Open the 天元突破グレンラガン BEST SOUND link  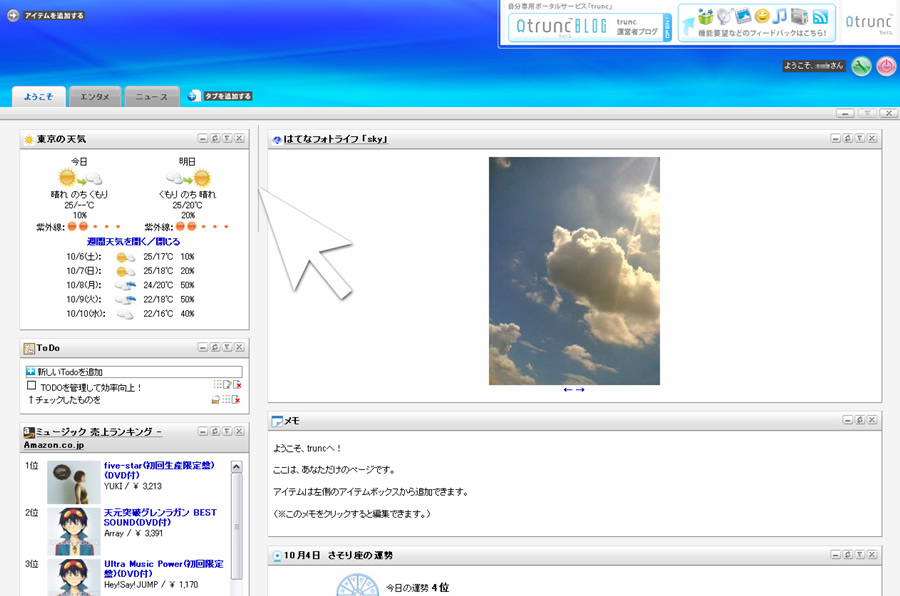[160, 517]
